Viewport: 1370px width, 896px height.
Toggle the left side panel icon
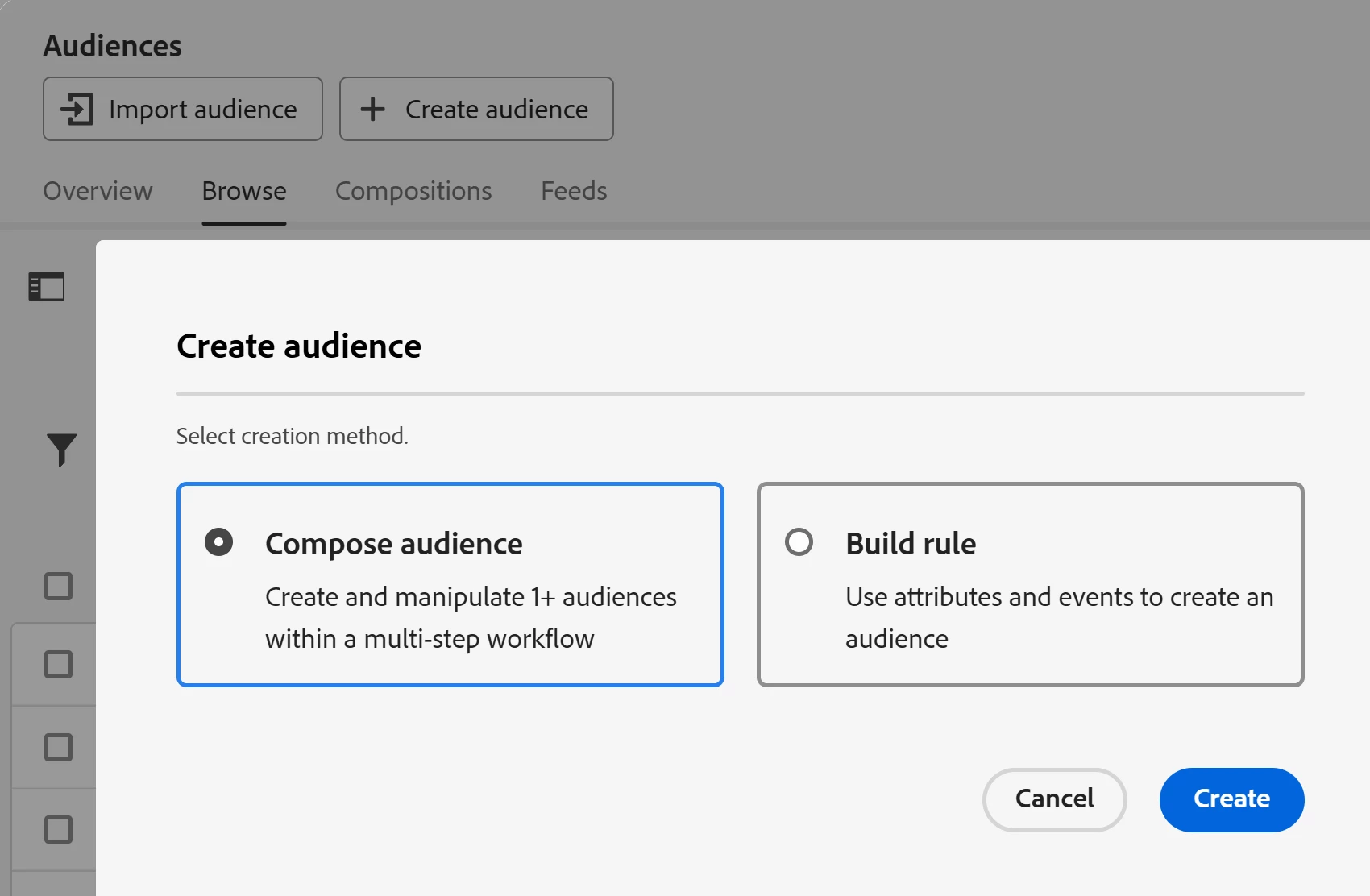pyautogui.click(x=47, y=287)
